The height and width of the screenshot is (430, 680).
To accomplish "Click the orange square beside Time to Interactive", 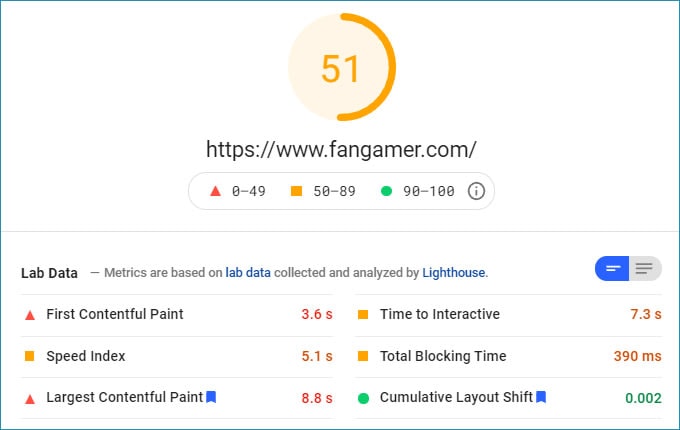I will pyautogui.click(x=363, y=314).
